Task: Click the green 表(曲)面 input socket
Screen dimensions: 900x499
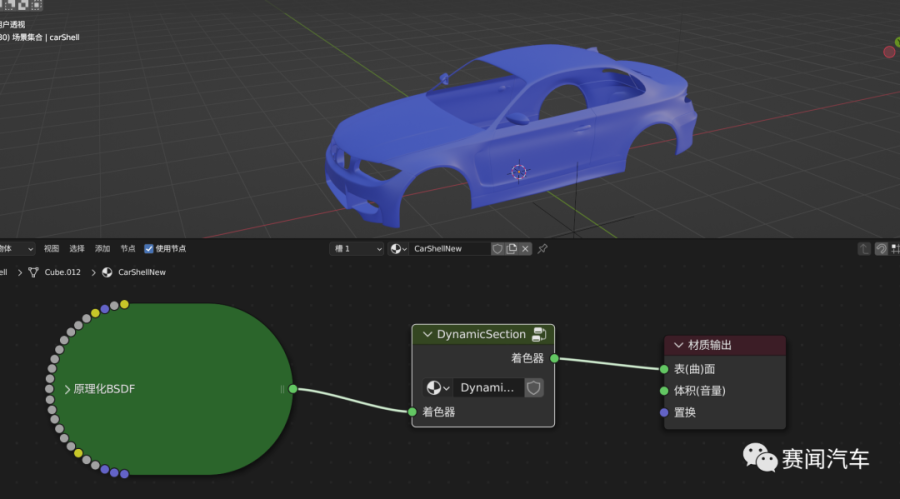Action: click(x=664, y=369)
